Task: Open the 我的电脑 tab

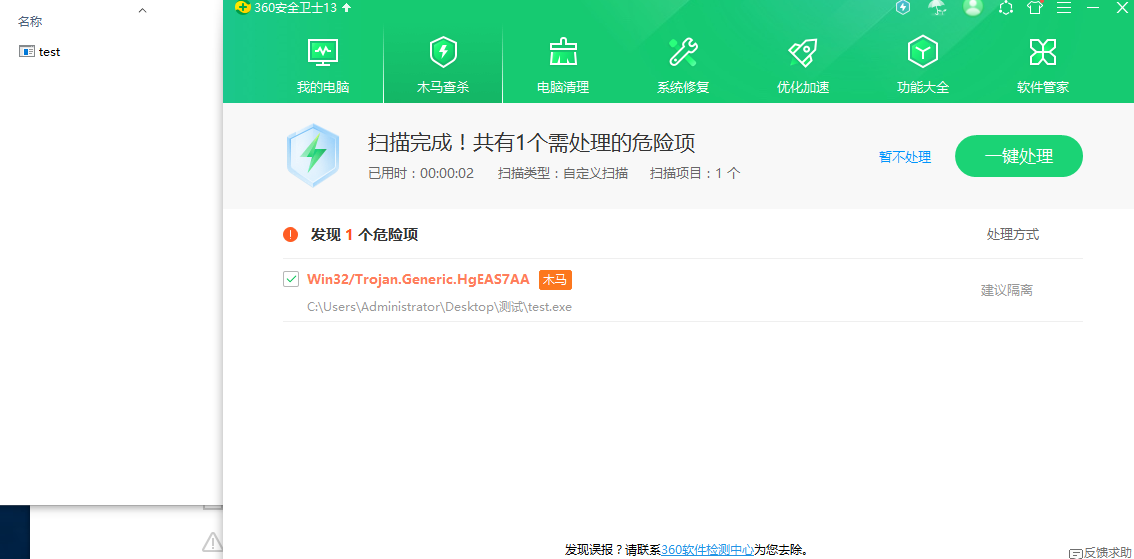Action: pyautogui.click(x=323, y=66)
